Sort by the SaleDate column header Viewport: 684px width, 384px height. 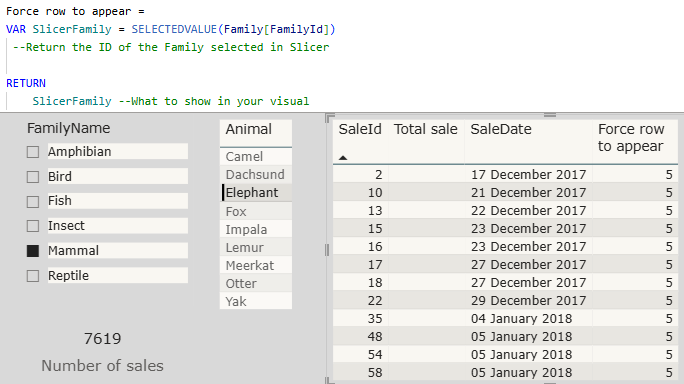coord(501,129)
